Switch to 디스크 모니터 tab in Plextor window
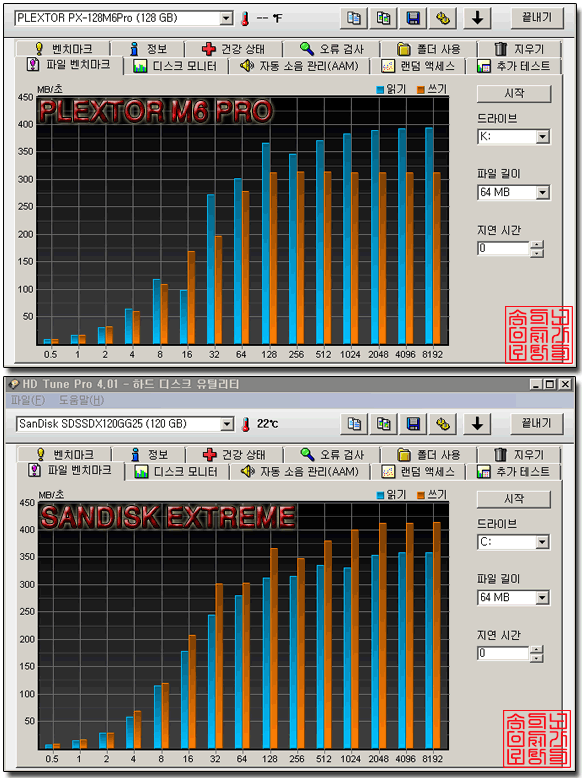 point(176,66)
